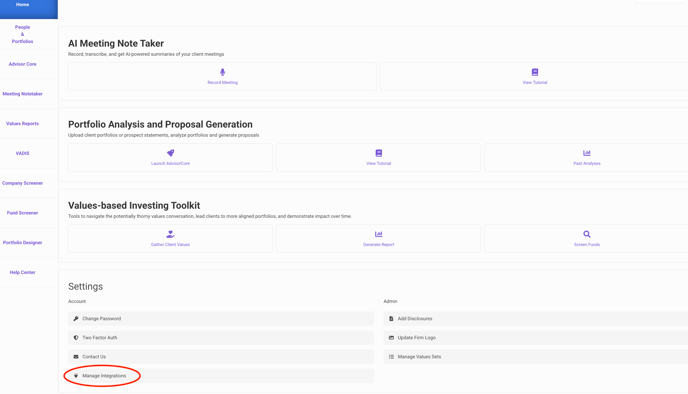Open Add Disclosures admin option
The image size is (688, 394).
click(x=536, y=319)
